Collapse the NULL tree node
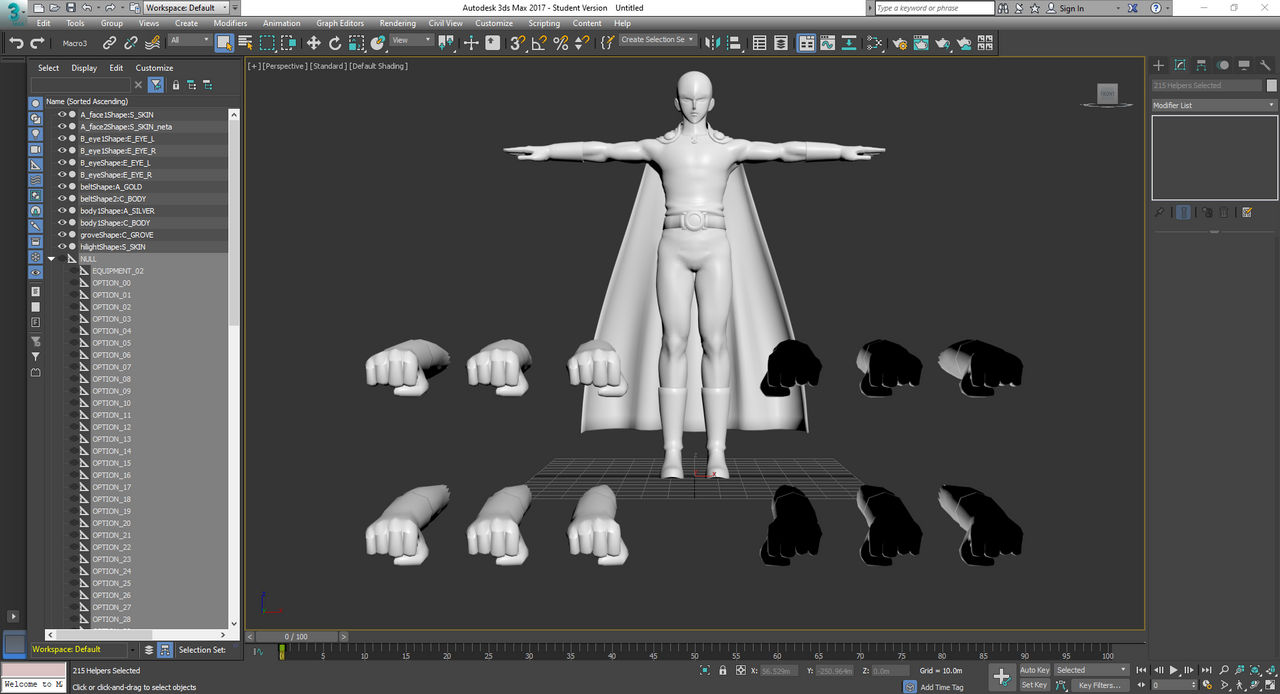The image size is (1280, 694). pos(51,259)
